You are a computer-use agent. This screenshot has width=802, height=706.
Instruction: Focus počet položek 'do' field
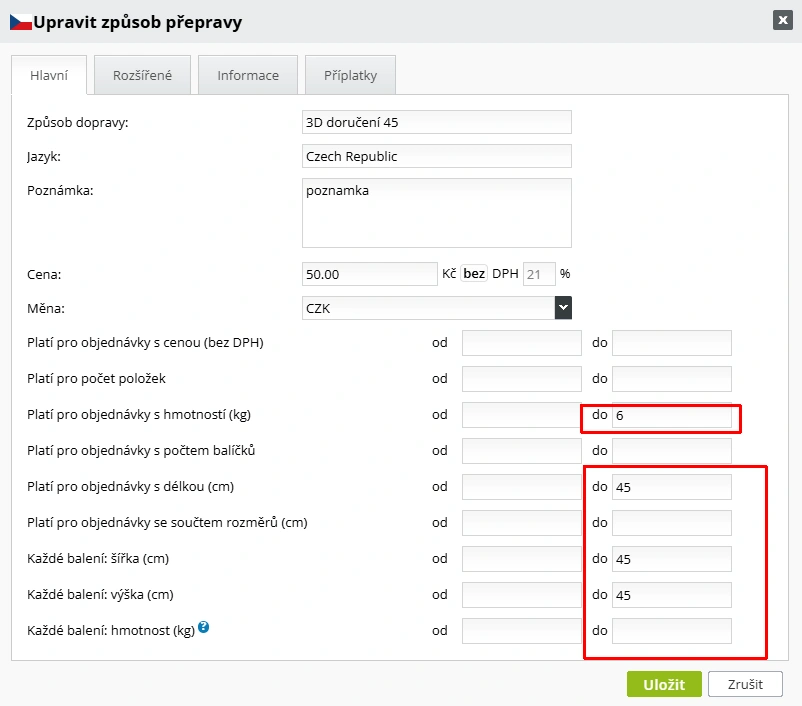(672, 379)
